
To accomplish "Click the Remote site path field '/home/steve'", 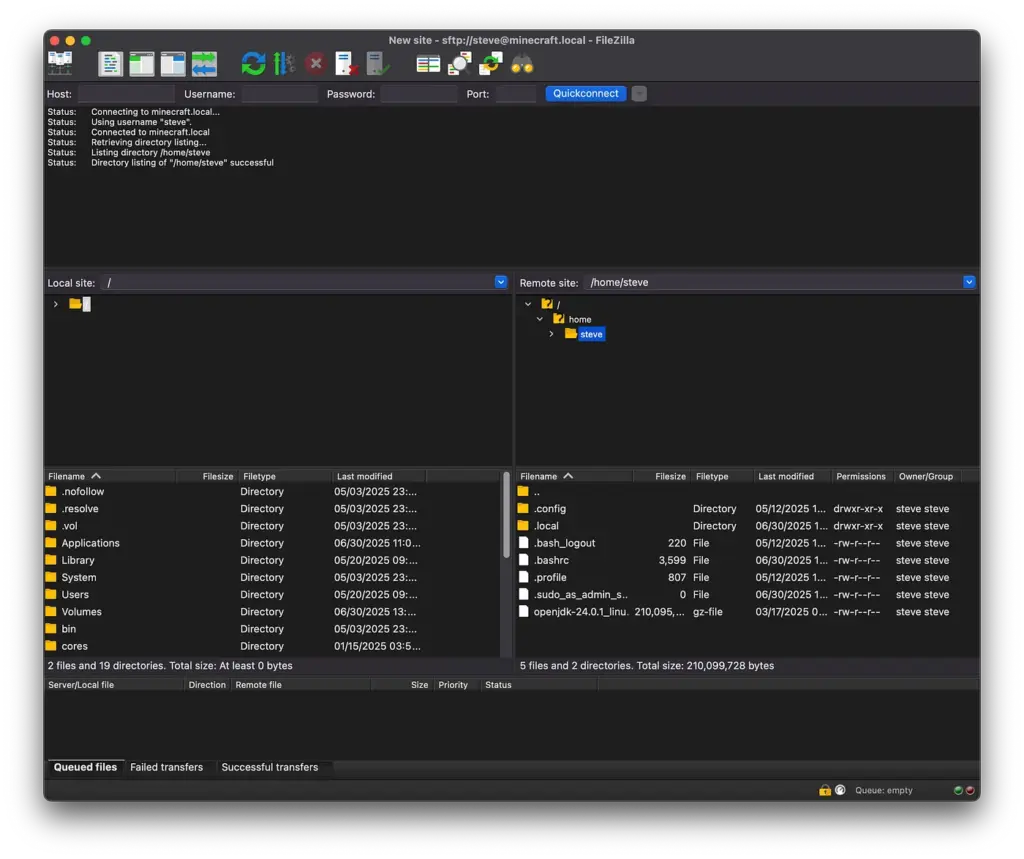I will pos(773,282).
